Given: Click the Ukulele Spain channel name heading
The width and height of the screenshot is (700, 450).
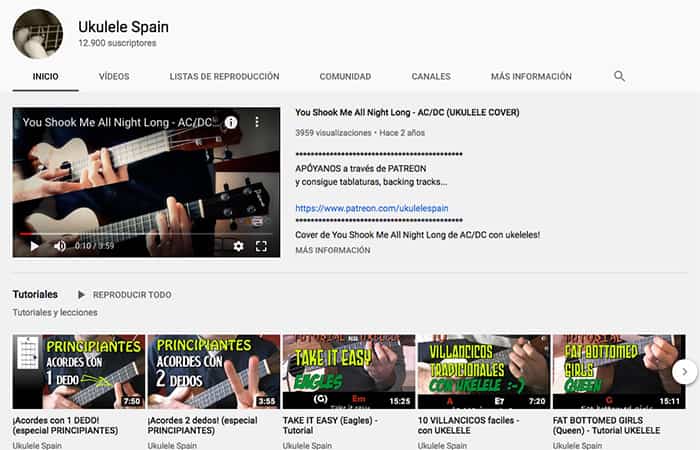Looking at the screenshot, I should (x=123, y=27).
